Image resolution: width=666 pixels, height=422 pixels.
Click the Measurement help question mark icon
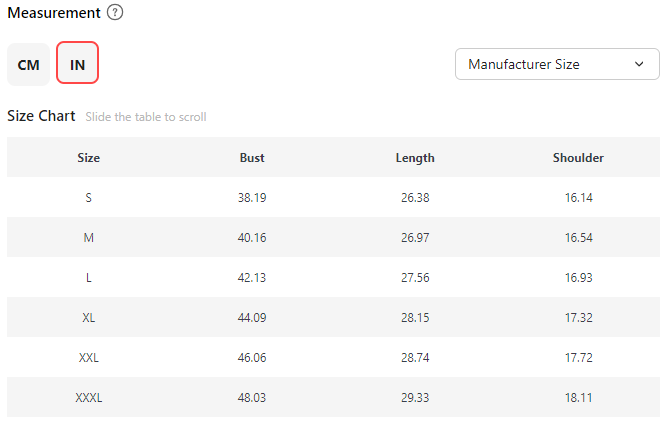[116, 13]
